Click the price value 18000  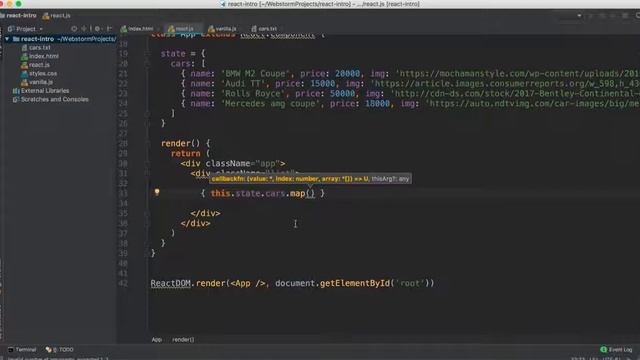pos(377,104)
